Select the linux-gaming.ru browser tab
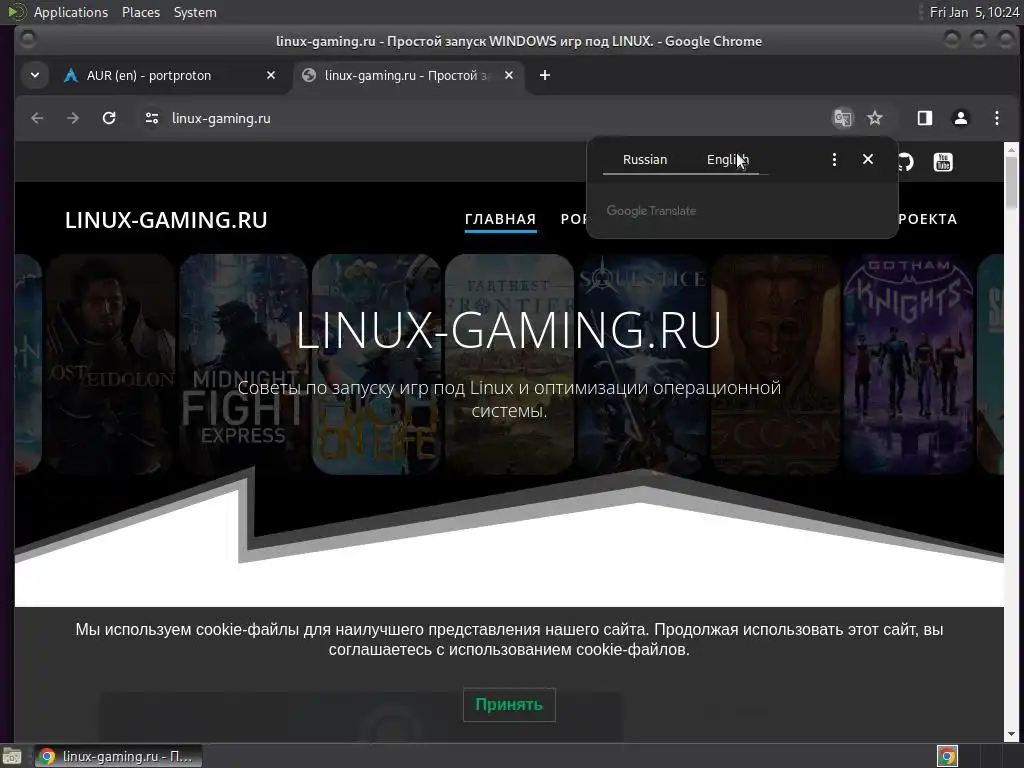 click(x=408, y=75)
